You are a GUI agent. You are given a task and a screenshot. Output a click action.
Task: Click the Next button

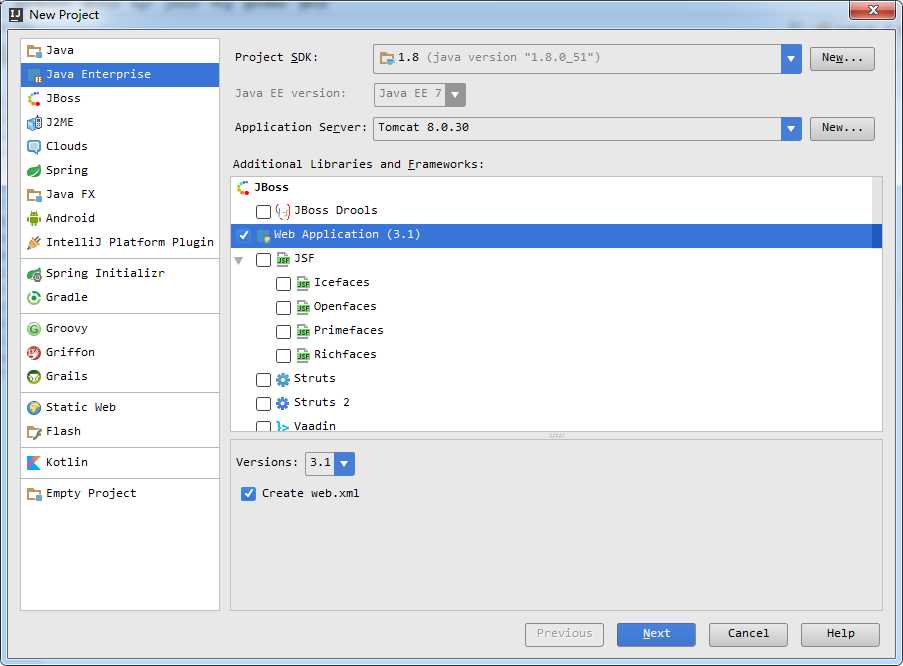[656, 634]
